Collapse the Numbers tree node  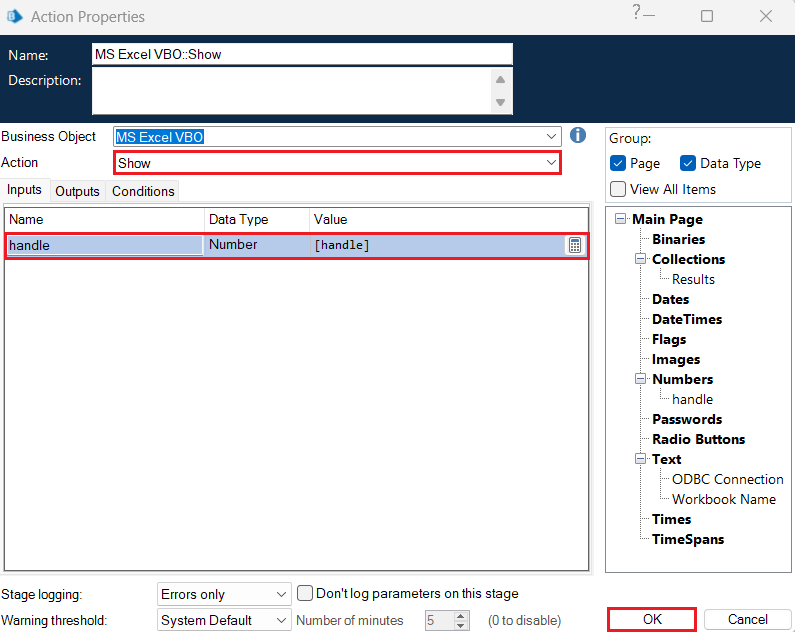641,379
